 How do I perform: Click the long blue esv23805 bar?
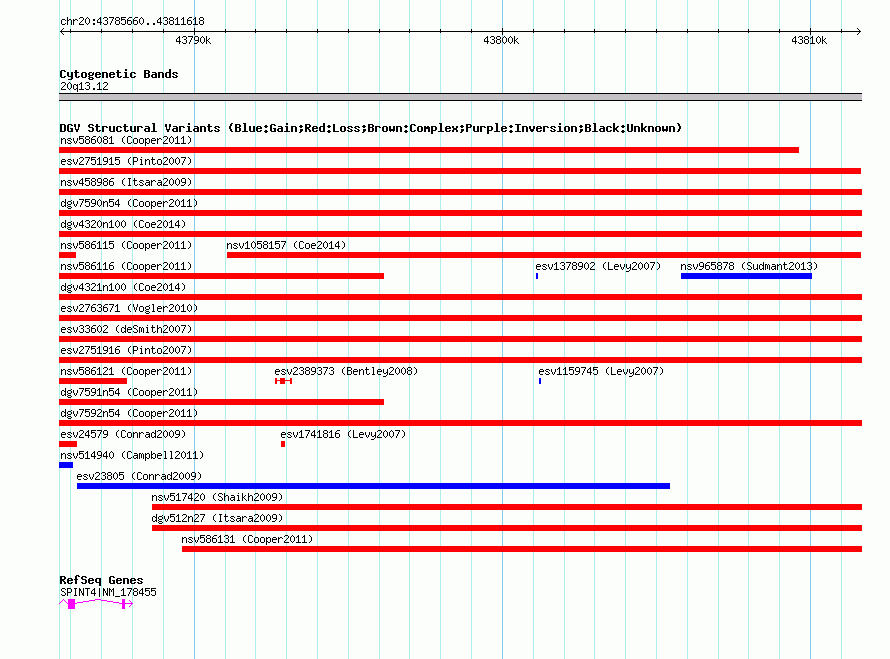point(373,486)
